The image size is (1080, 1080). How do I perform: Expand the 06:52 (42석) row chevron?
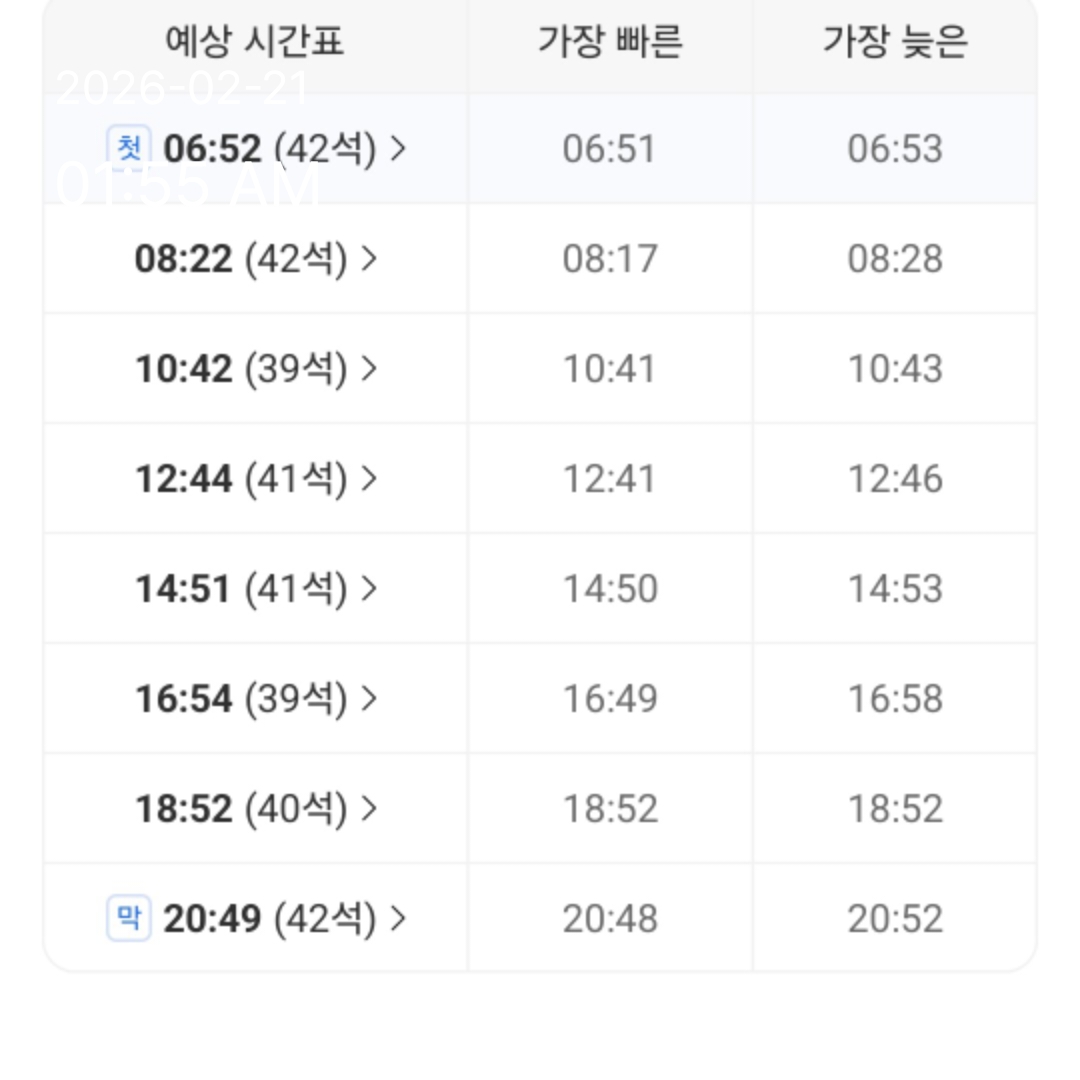tap(398, 148)
